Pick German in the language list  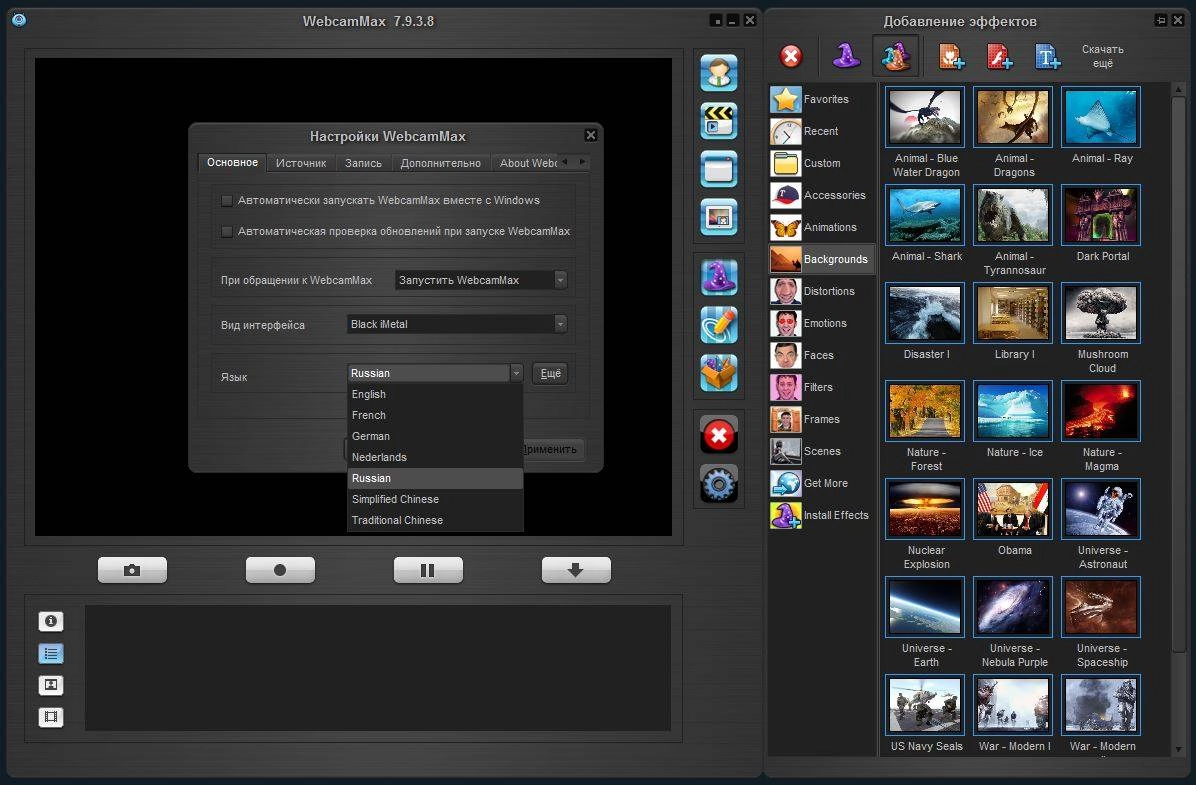(435, 436)
